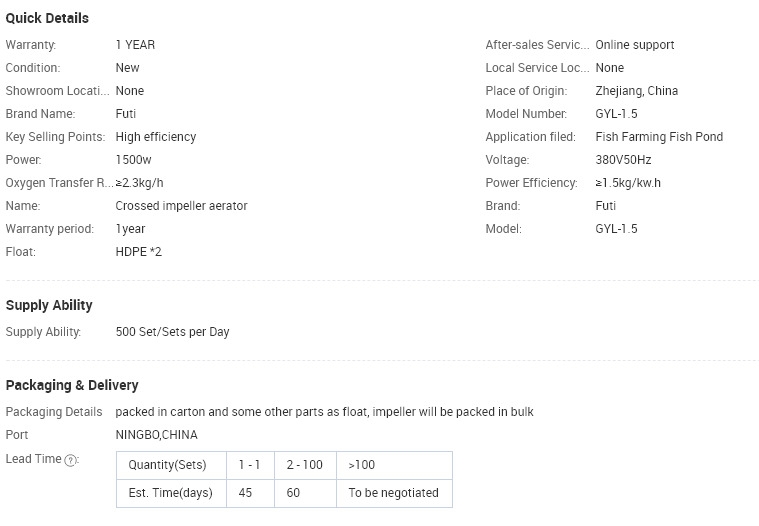The image size is (759, 526).
Task: Click the packaging details description text
Action: (324, 412)
